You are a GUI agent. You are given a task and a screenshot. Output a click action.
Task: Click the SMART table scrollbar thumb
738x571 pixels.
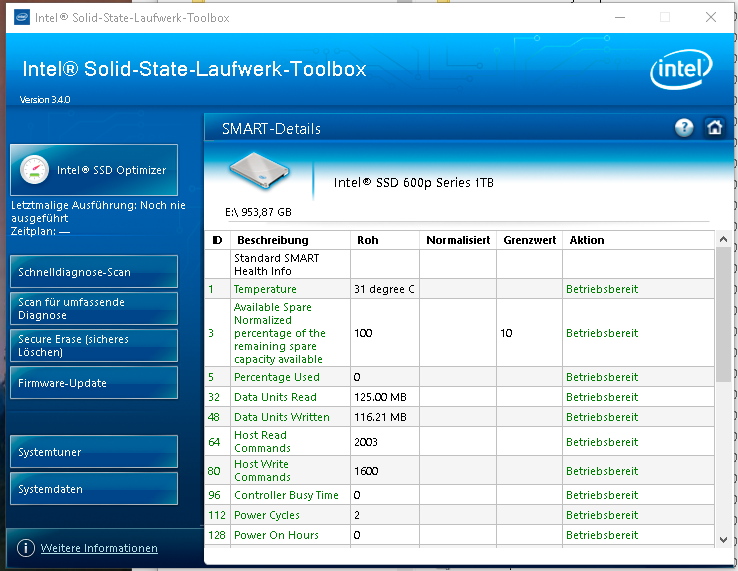[x=723, y=314]
